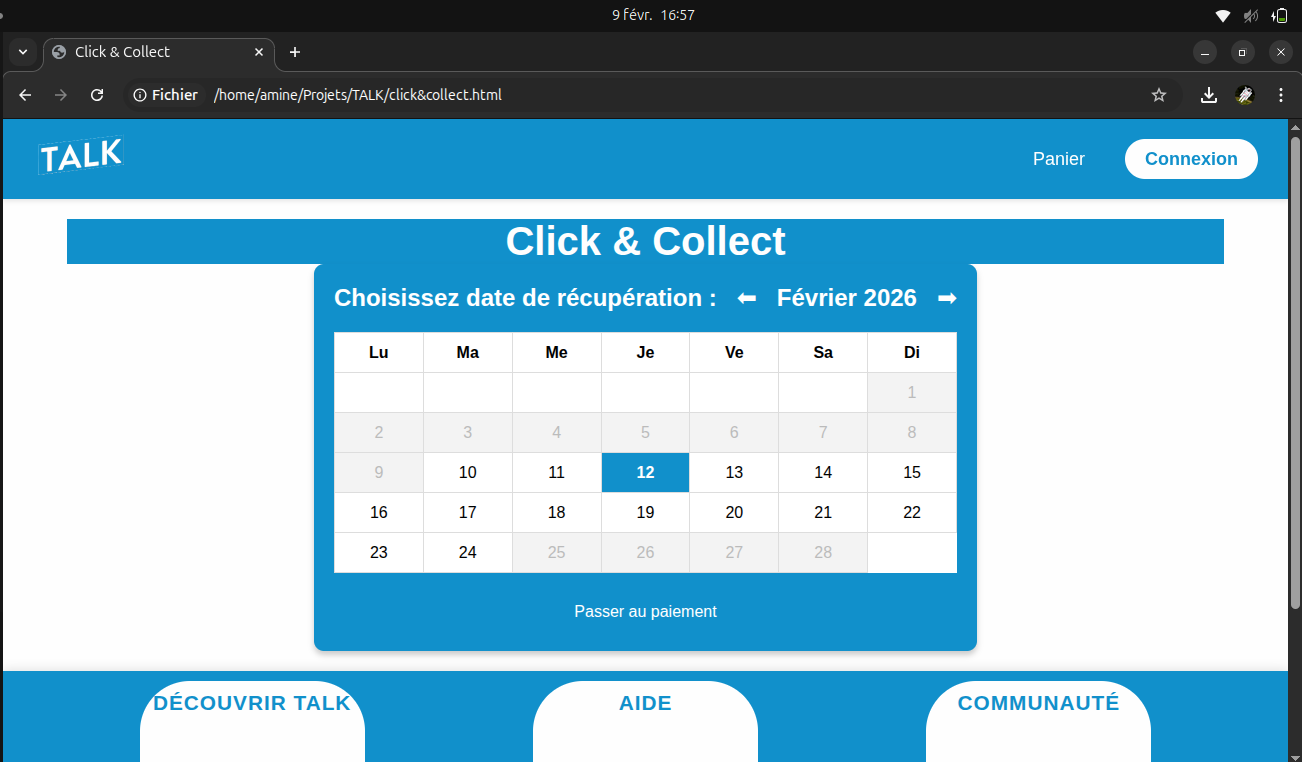Open the browser Downloads icon
This screenshot has width=1302, height=762.
click(1208, 94)
